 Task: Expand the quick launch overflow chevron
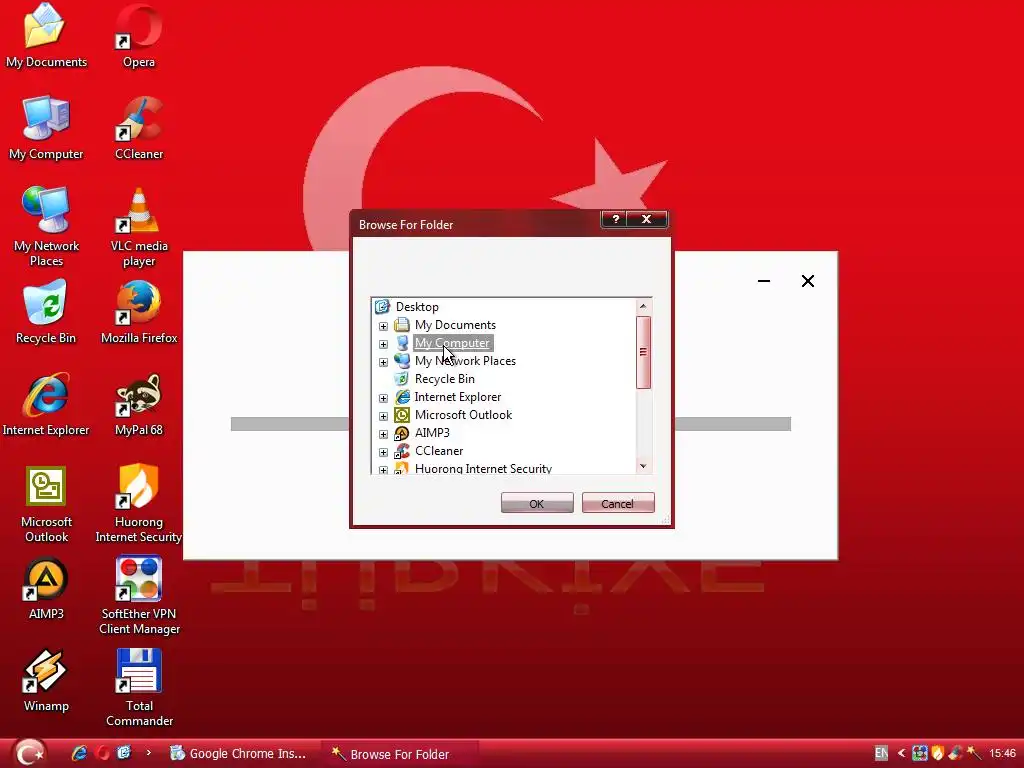point(148,752)
